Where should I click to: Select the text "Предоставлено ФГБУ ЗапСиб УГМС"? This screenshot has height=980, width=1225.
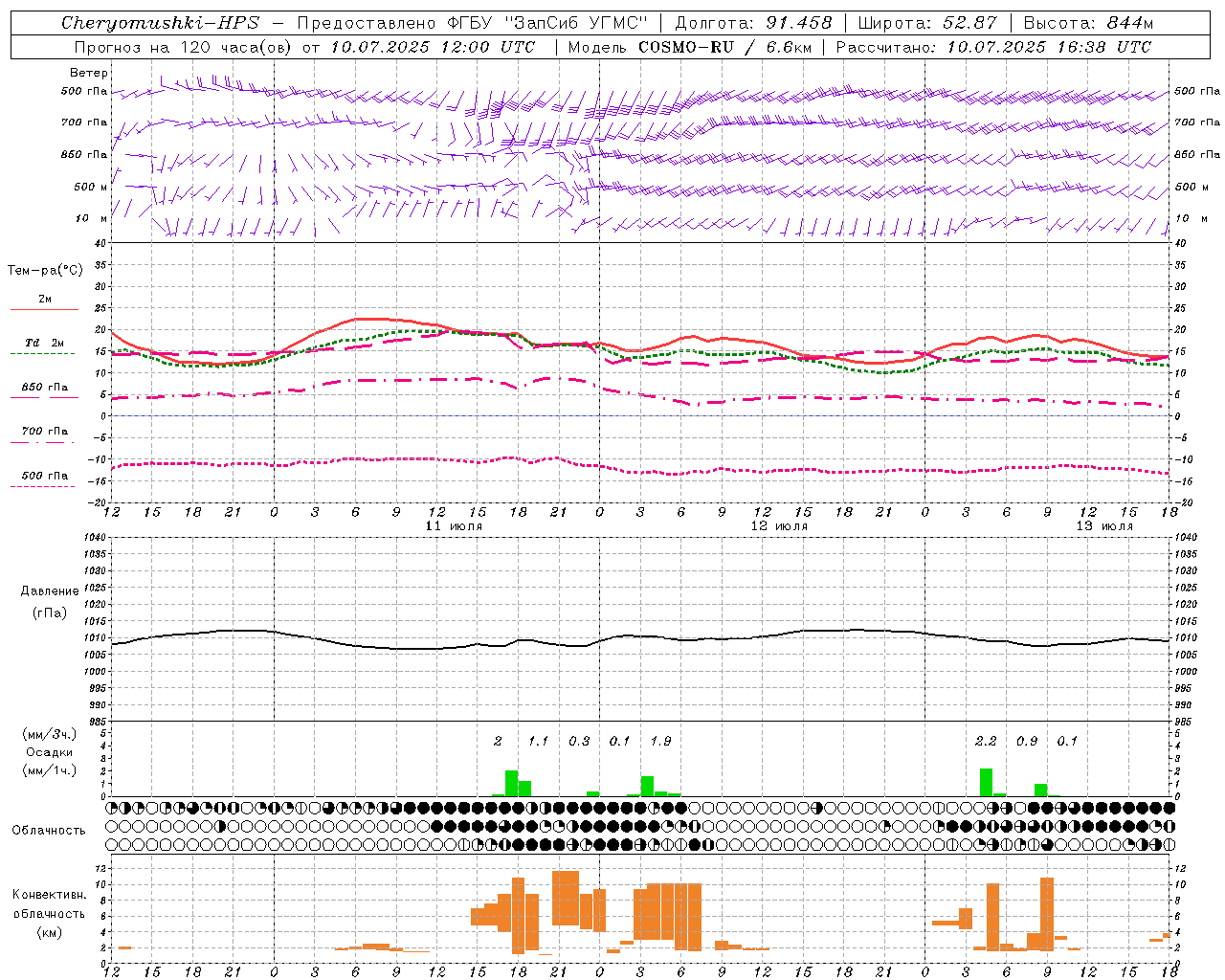[473, 23]
